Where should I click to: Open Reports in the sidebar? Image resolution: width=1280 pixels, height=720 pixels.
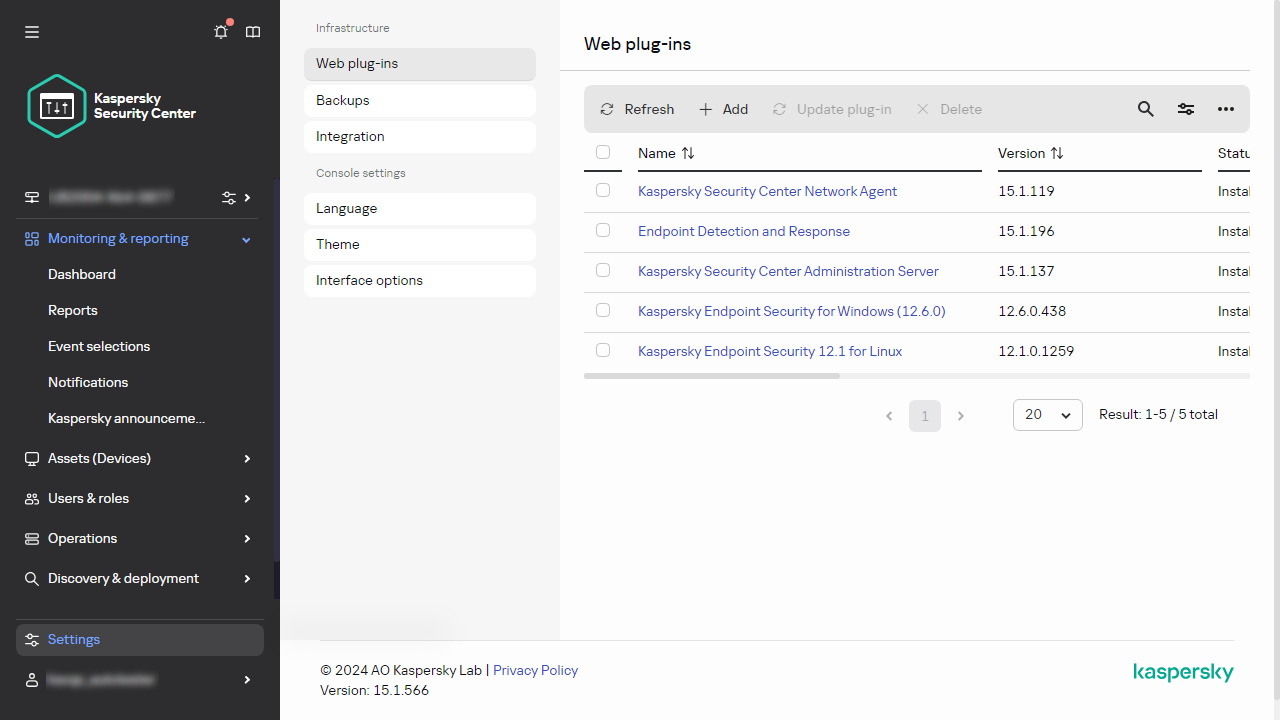point(73,310)
